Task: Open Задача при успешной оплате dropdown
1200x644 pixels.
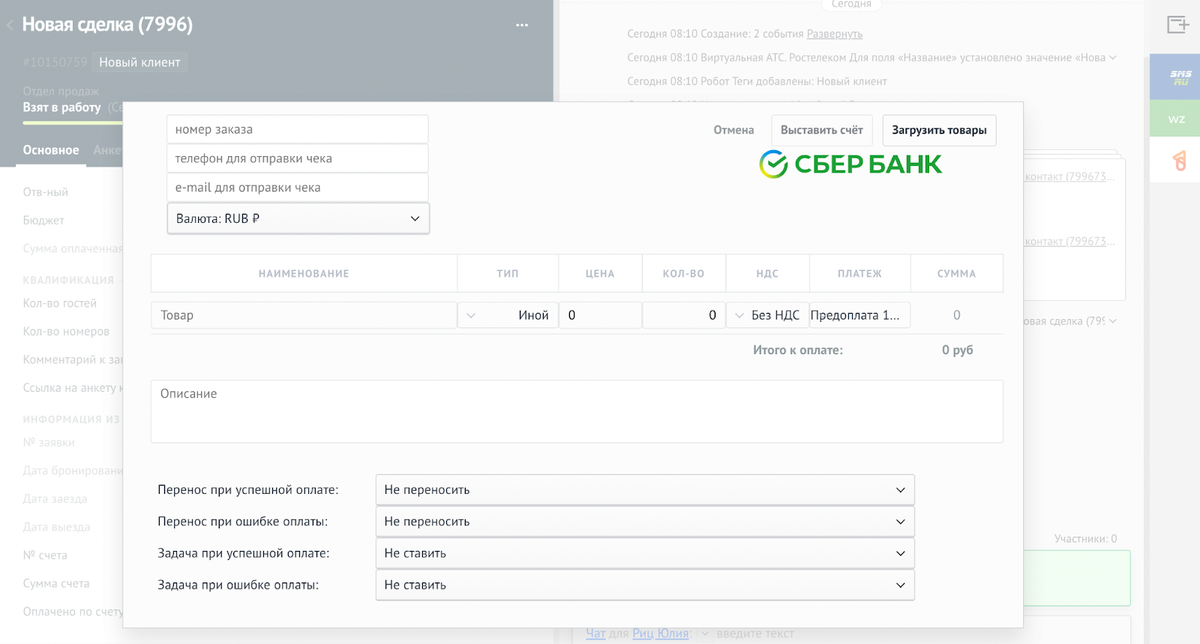Action: (645, 553)
